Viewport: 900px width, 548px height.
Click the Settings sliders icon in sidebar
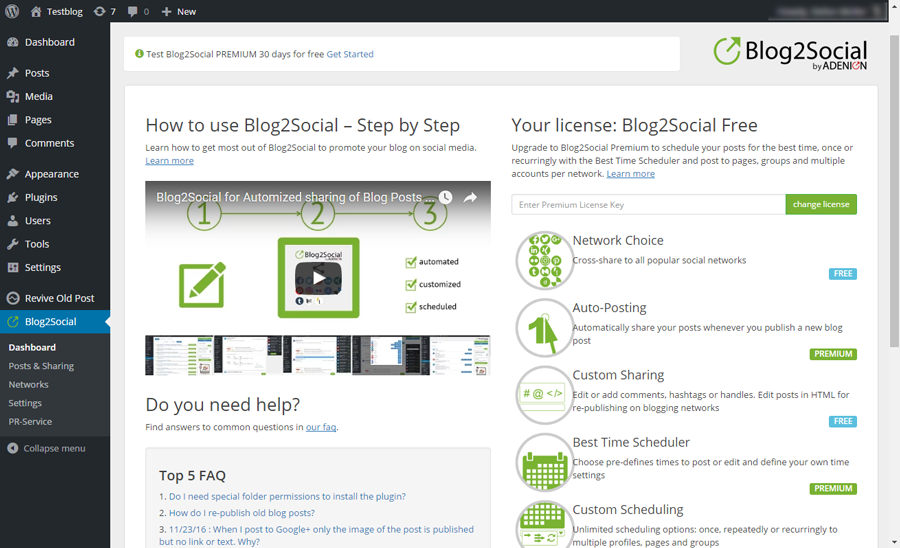(x=13, y=267)
